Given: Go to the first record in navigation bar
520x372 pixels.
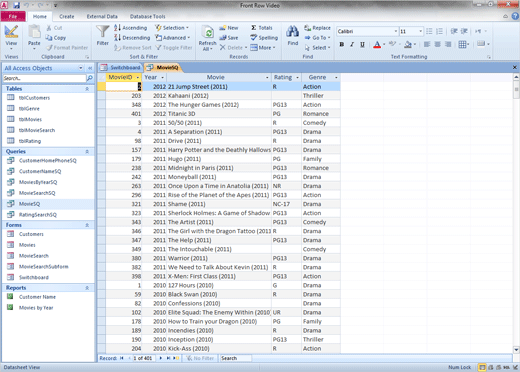Looking at the screenshot, I should pyautogui.click(x=122, y=358).
